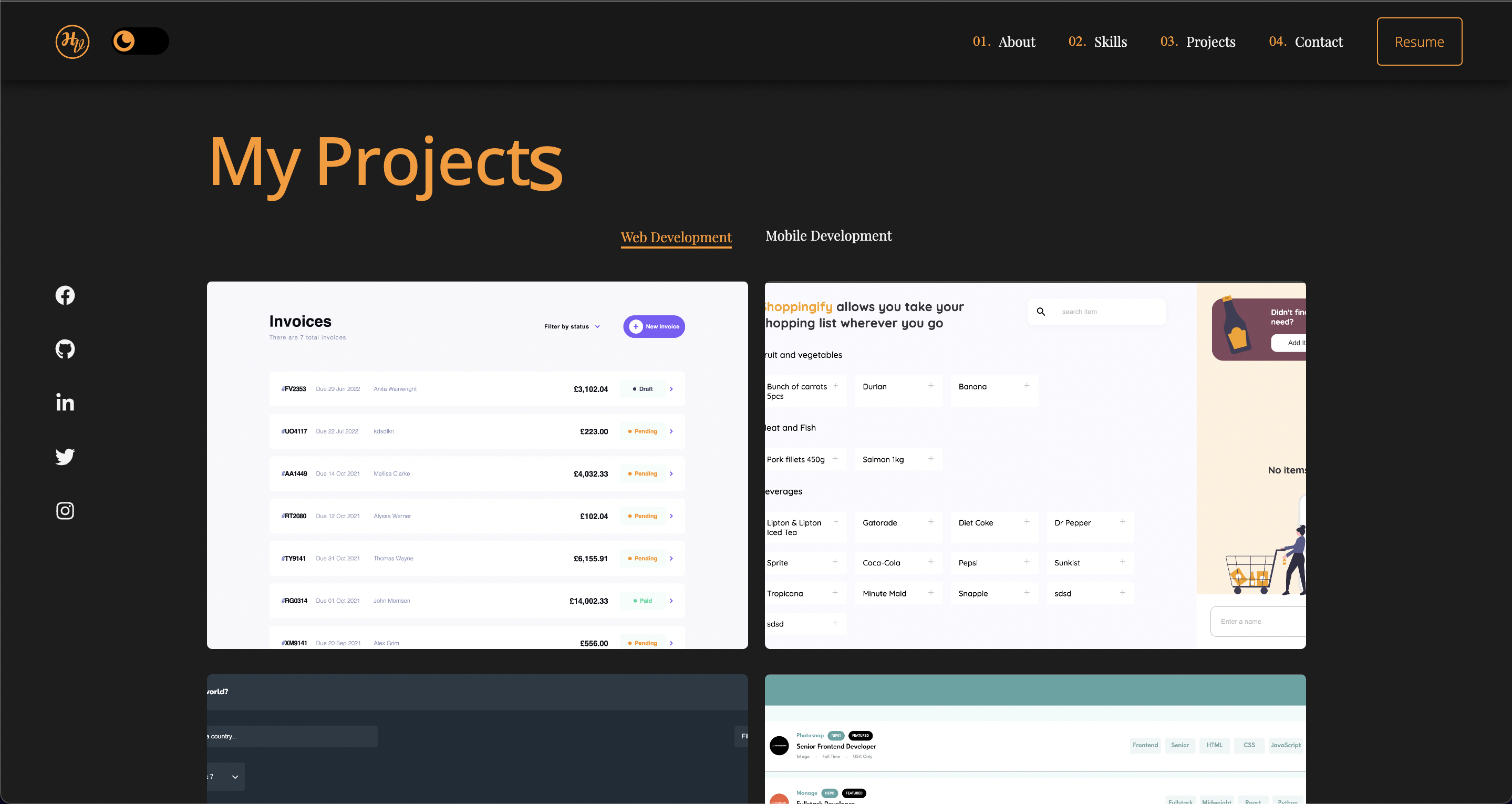
Task: Switch to the Mobile Development tab
Action: 828,236
